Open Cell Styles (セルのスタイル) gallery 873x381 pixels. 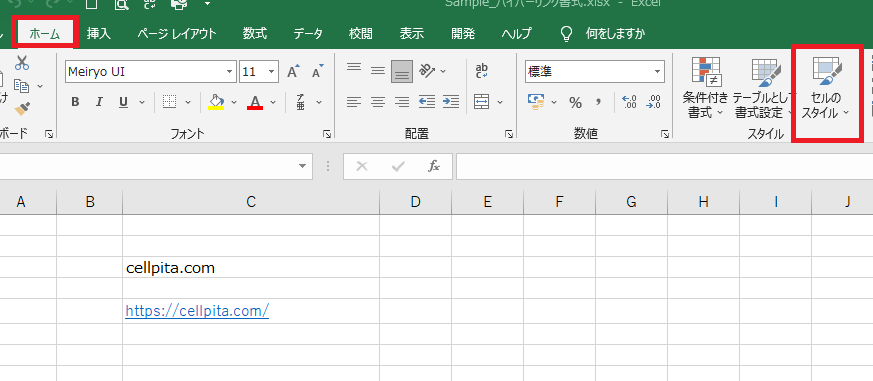point(827,87)
